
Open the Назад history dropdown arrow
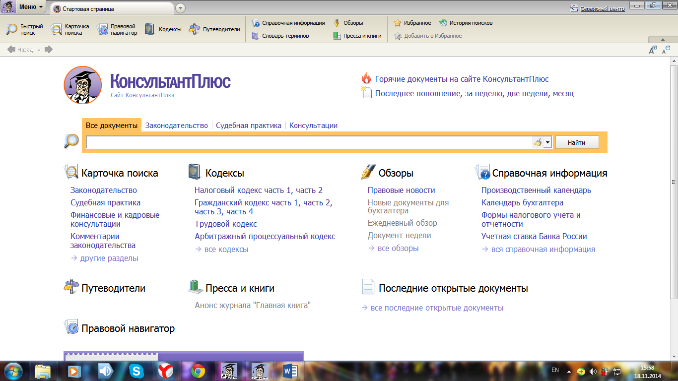(39, 50)
